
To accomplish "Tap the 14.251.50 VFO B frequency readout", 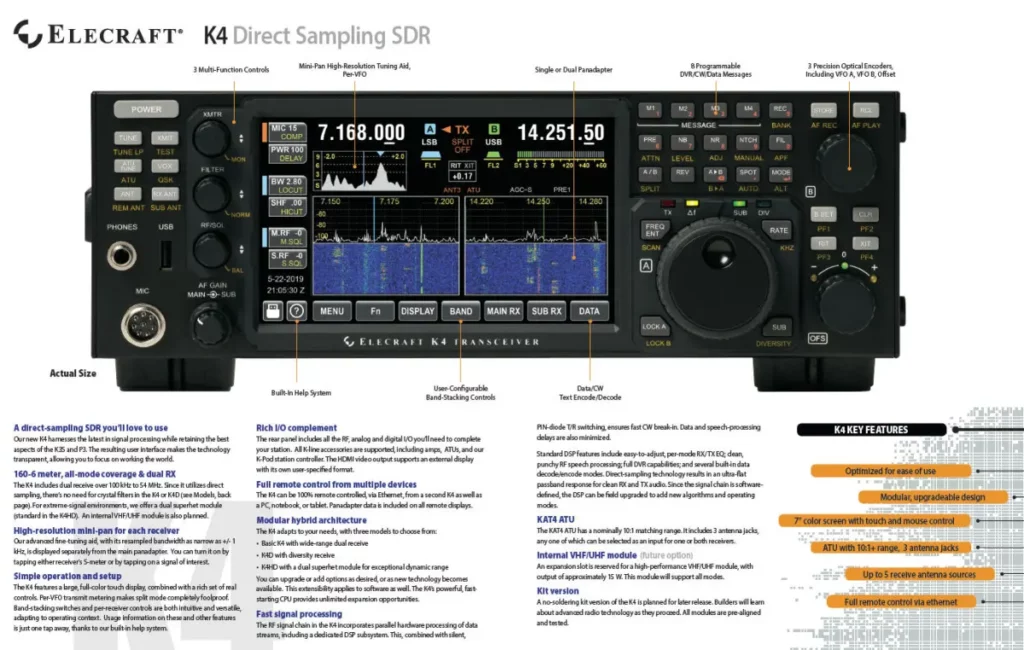I will point(560,133).
